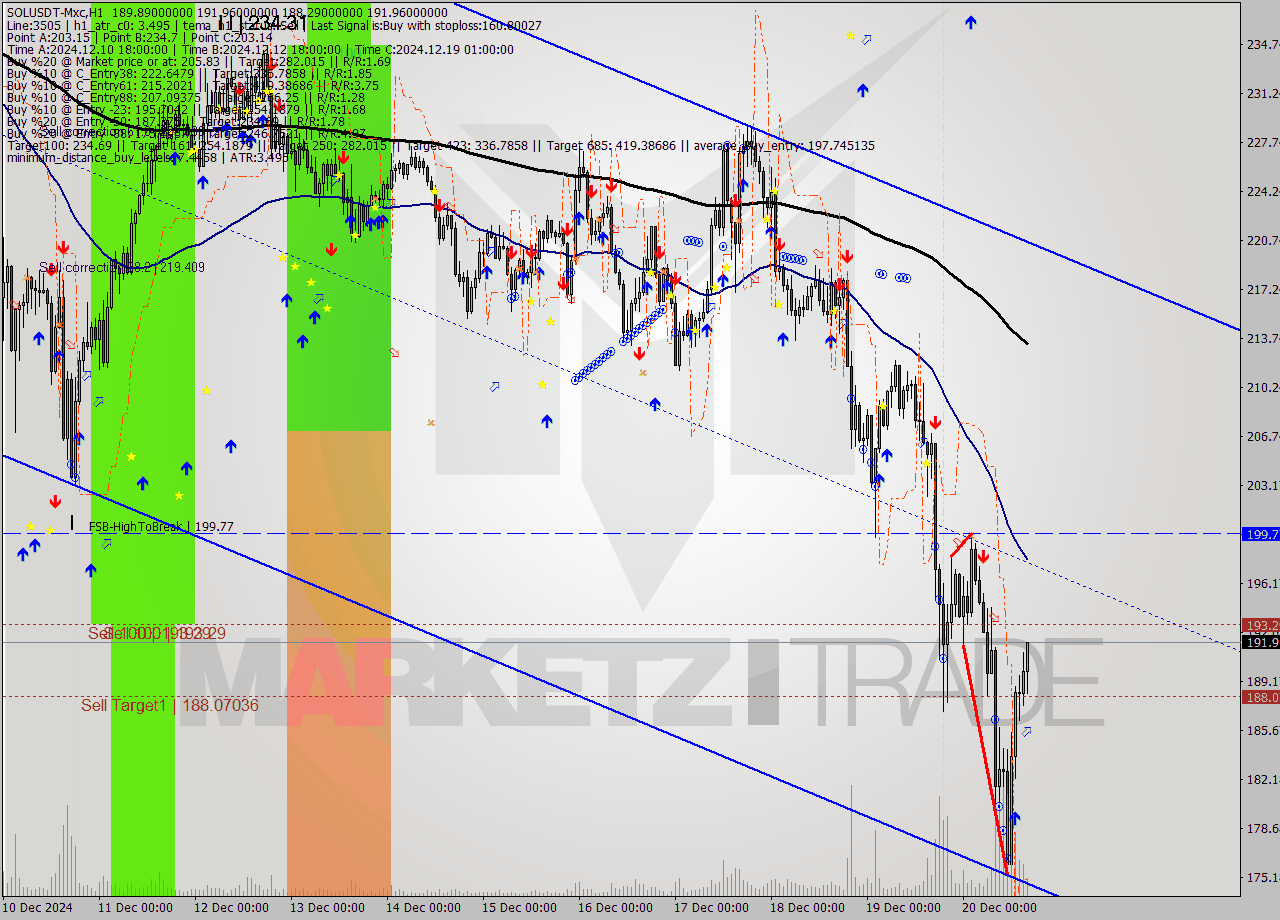Image resolution: width=1280 pixels, height=920 pixels.
Task: Click the 'FSB-HighToBreak | 199.77' label
Action: [161, 526]
